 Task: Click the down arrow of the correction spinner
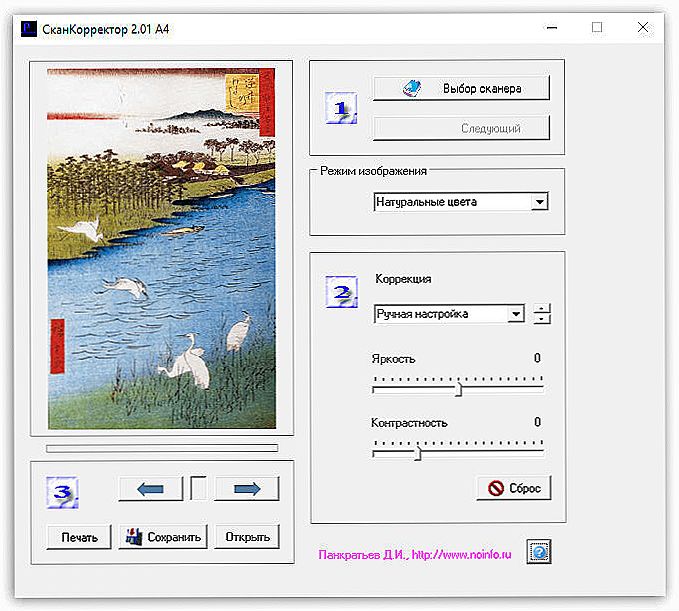[x=542, y=319]
